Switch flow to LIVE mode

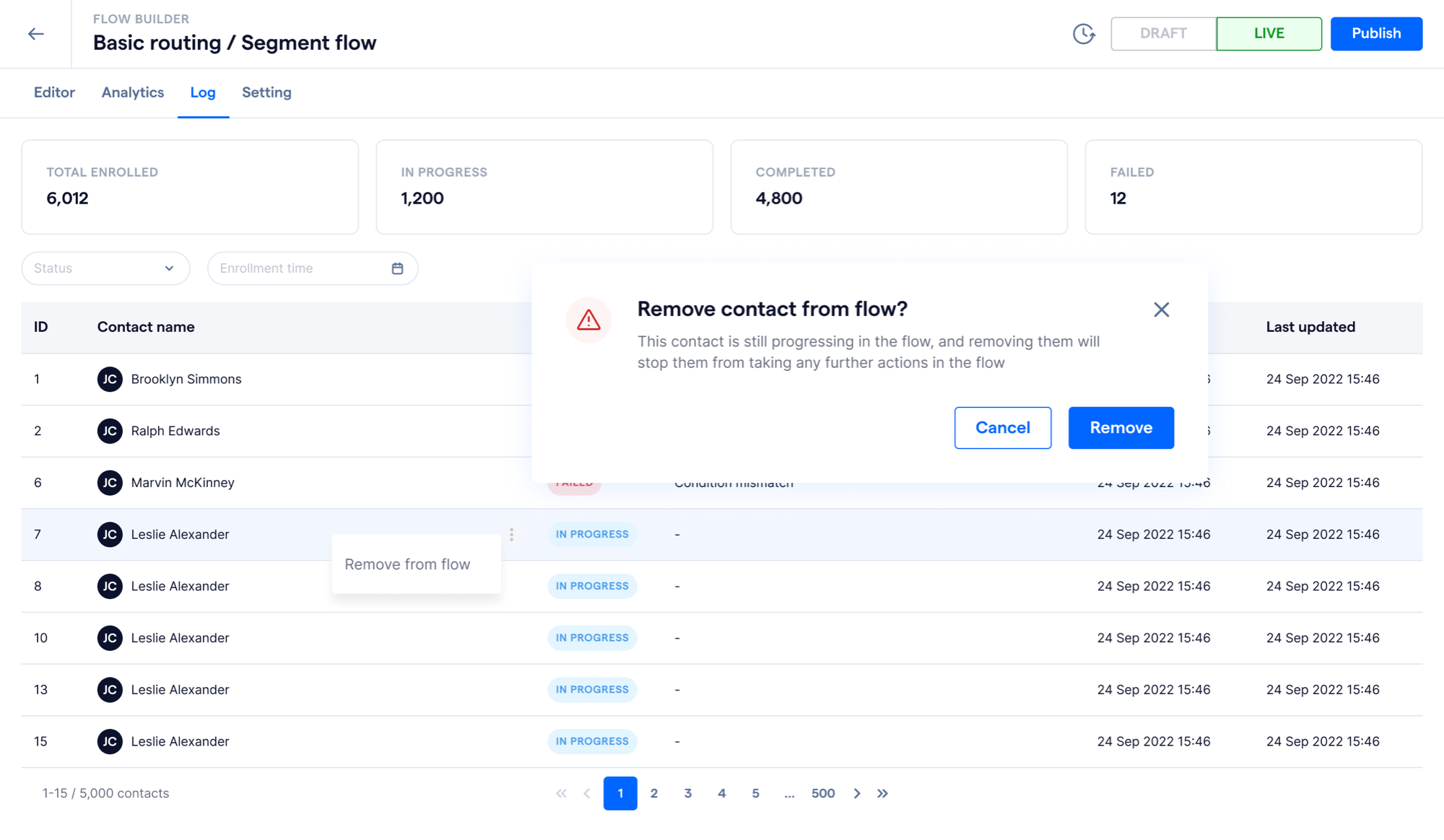[x=1269, y=34]
